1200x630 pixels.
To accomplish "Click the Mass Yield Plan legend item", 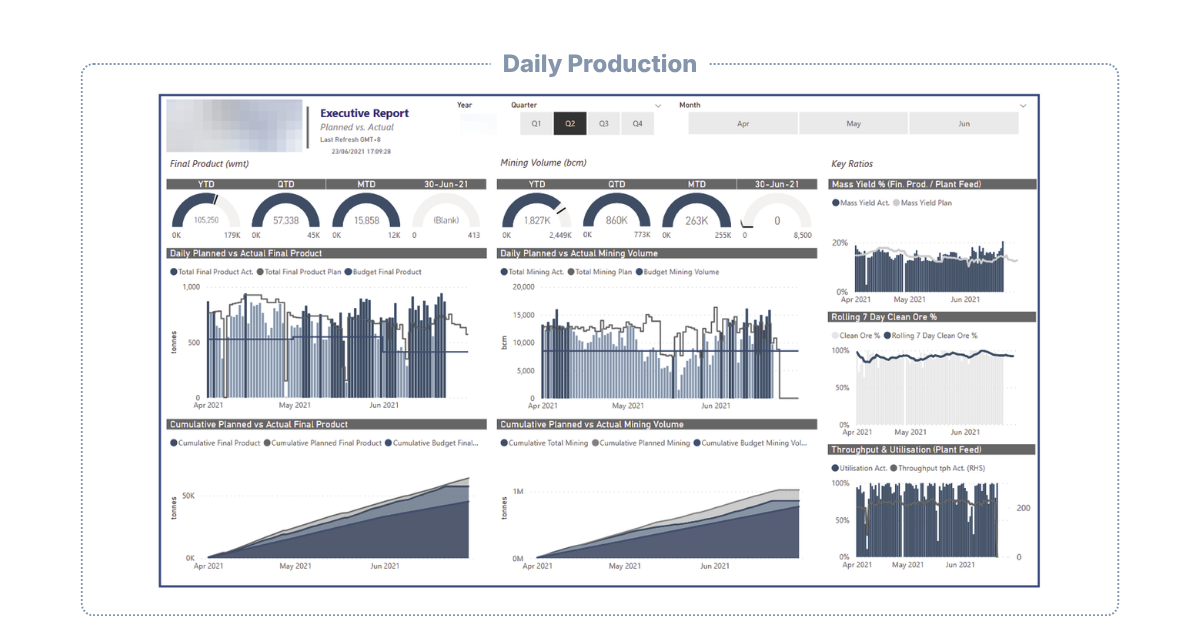I will click(923, 203).
